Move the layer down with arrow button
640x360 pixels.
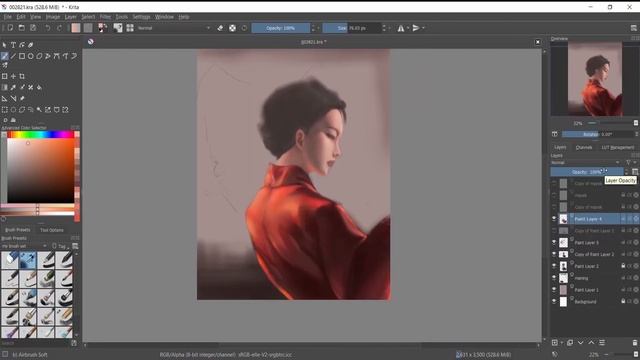point(580,342)
